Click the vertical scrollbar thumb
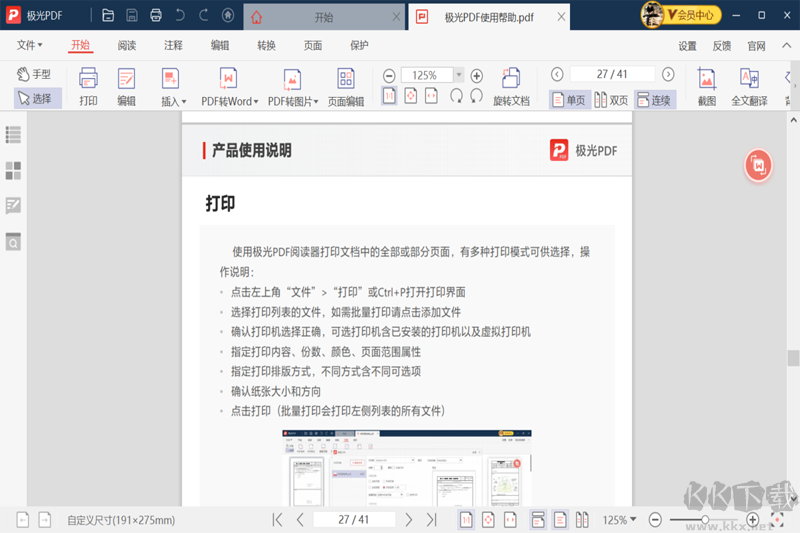The height and width of the screenshot is (533, 800). click(793, 358)
